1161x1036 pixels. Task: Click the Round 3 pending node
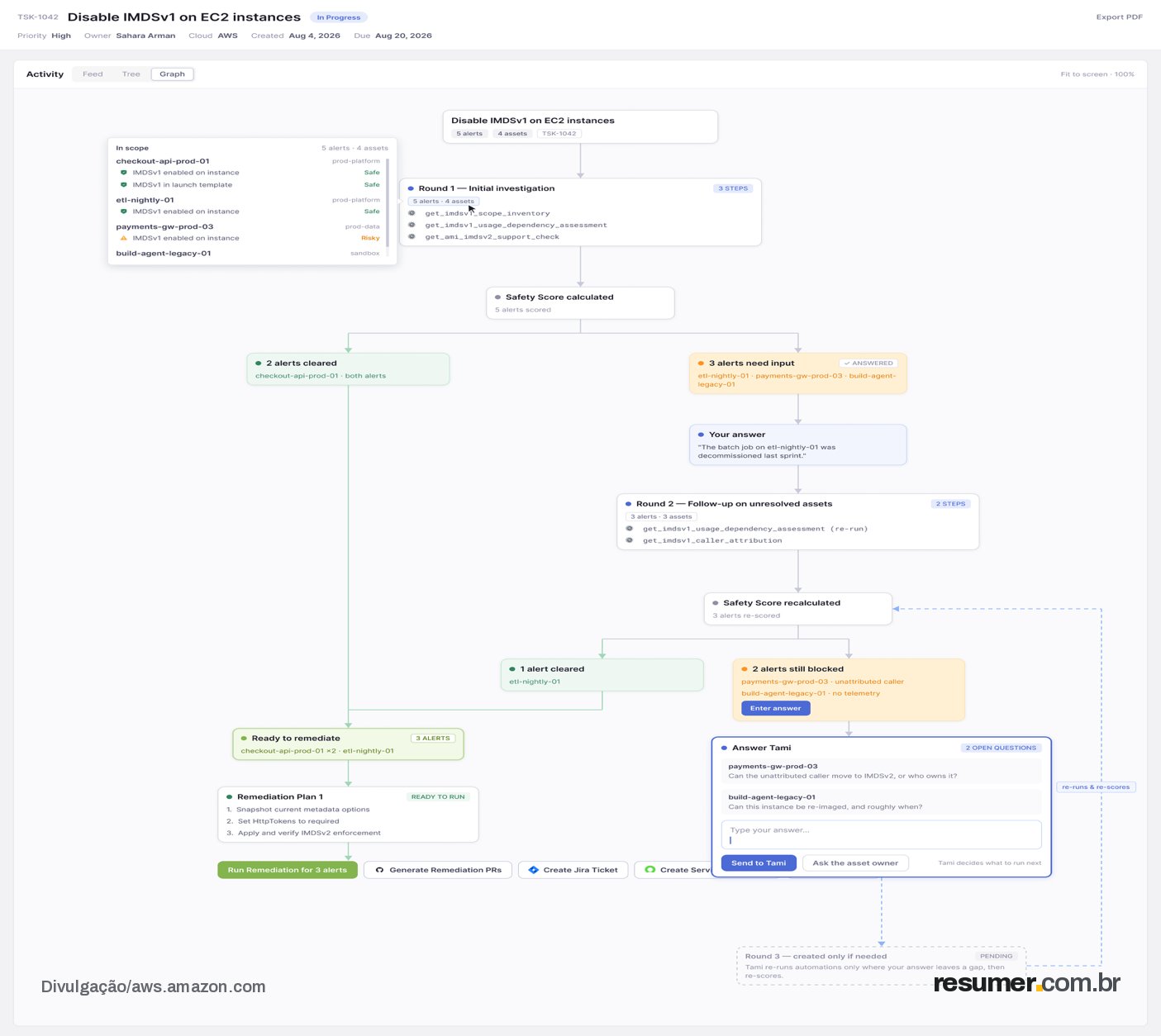[881, 966]
